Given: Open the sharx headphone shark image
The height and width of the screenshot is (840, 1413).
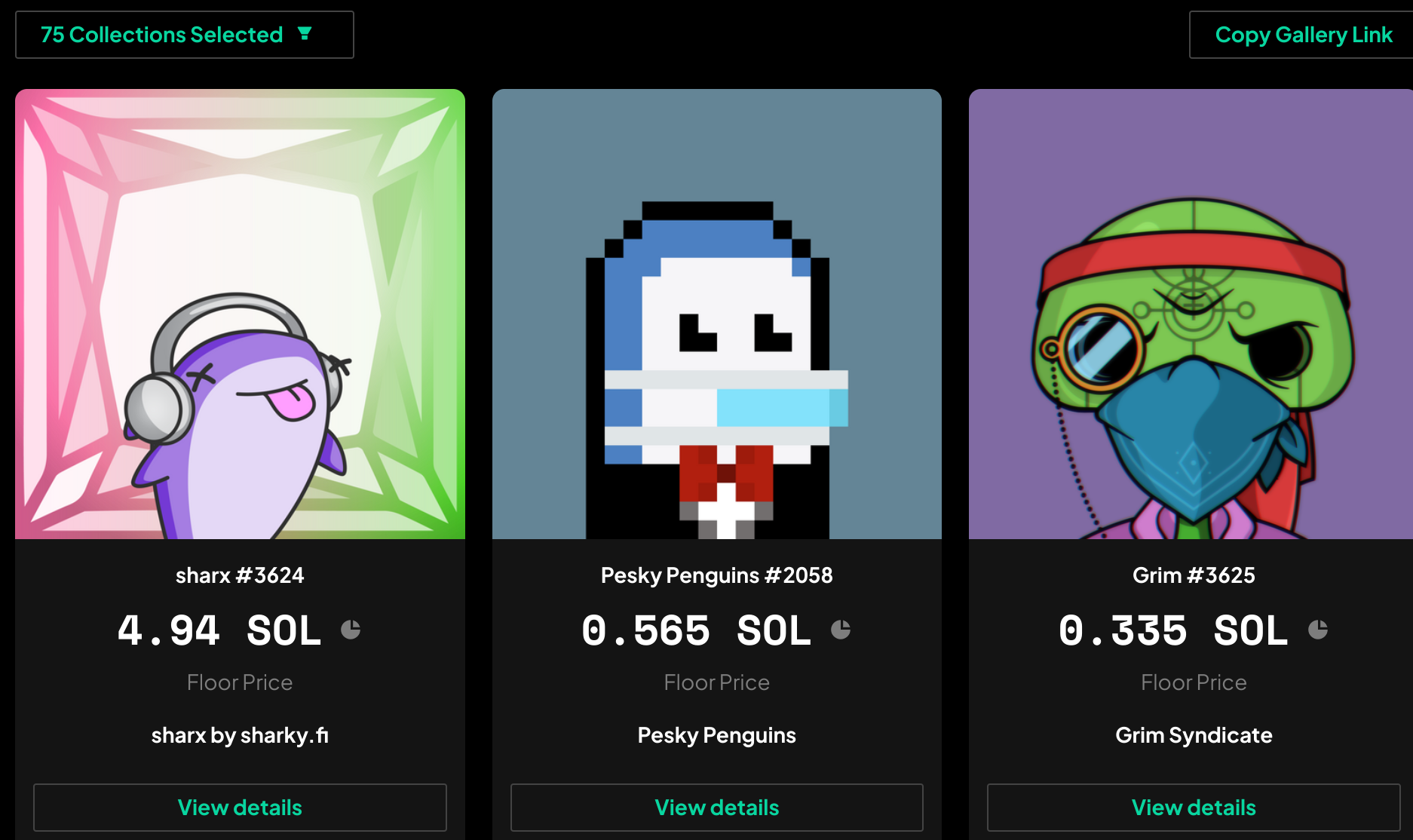Looking at the screenshot, I should coord(240,314).
